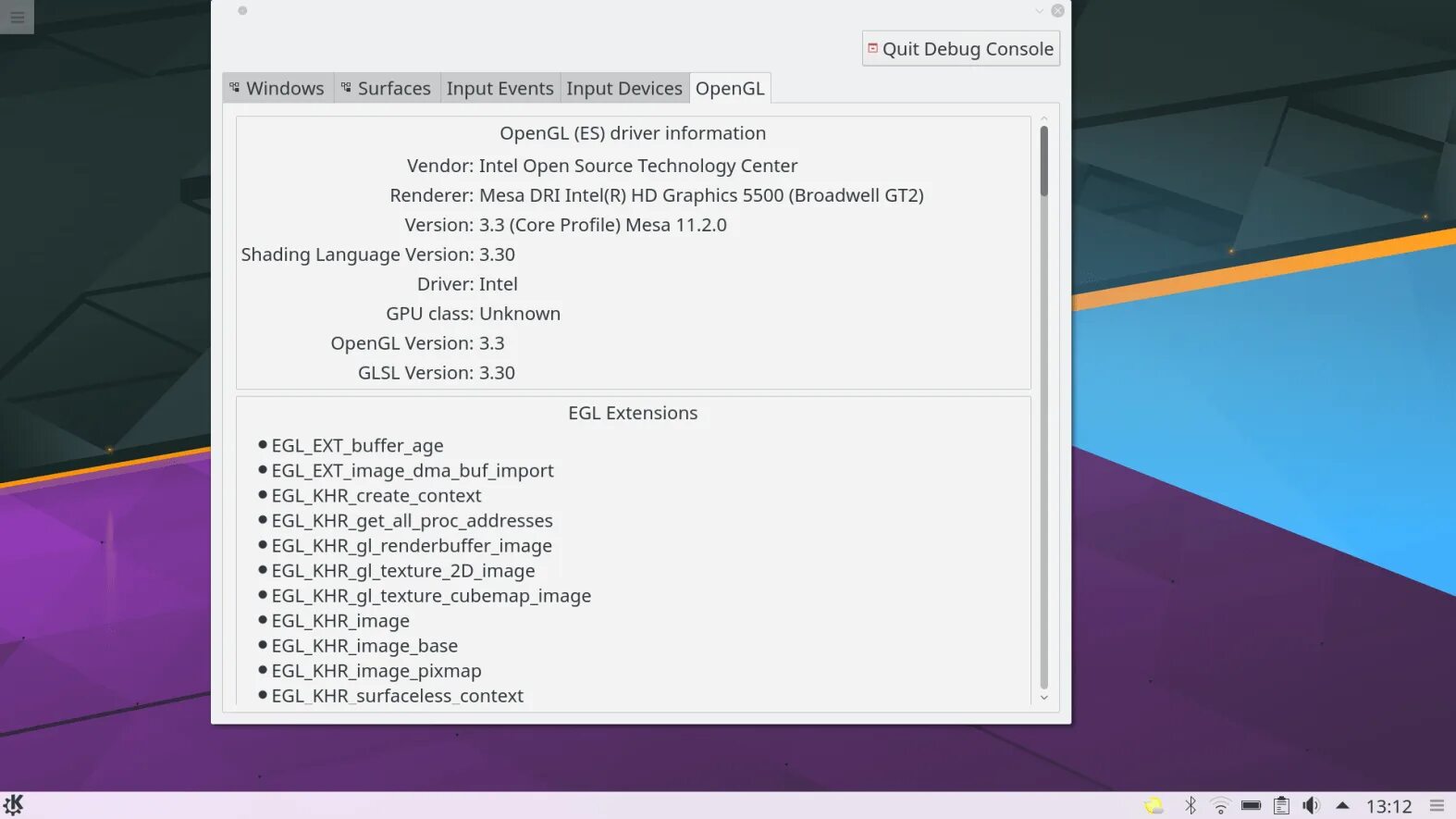
Task: Click the EGL_KHR_gl_renderbuffer_image entry
Action: (412, 546)
